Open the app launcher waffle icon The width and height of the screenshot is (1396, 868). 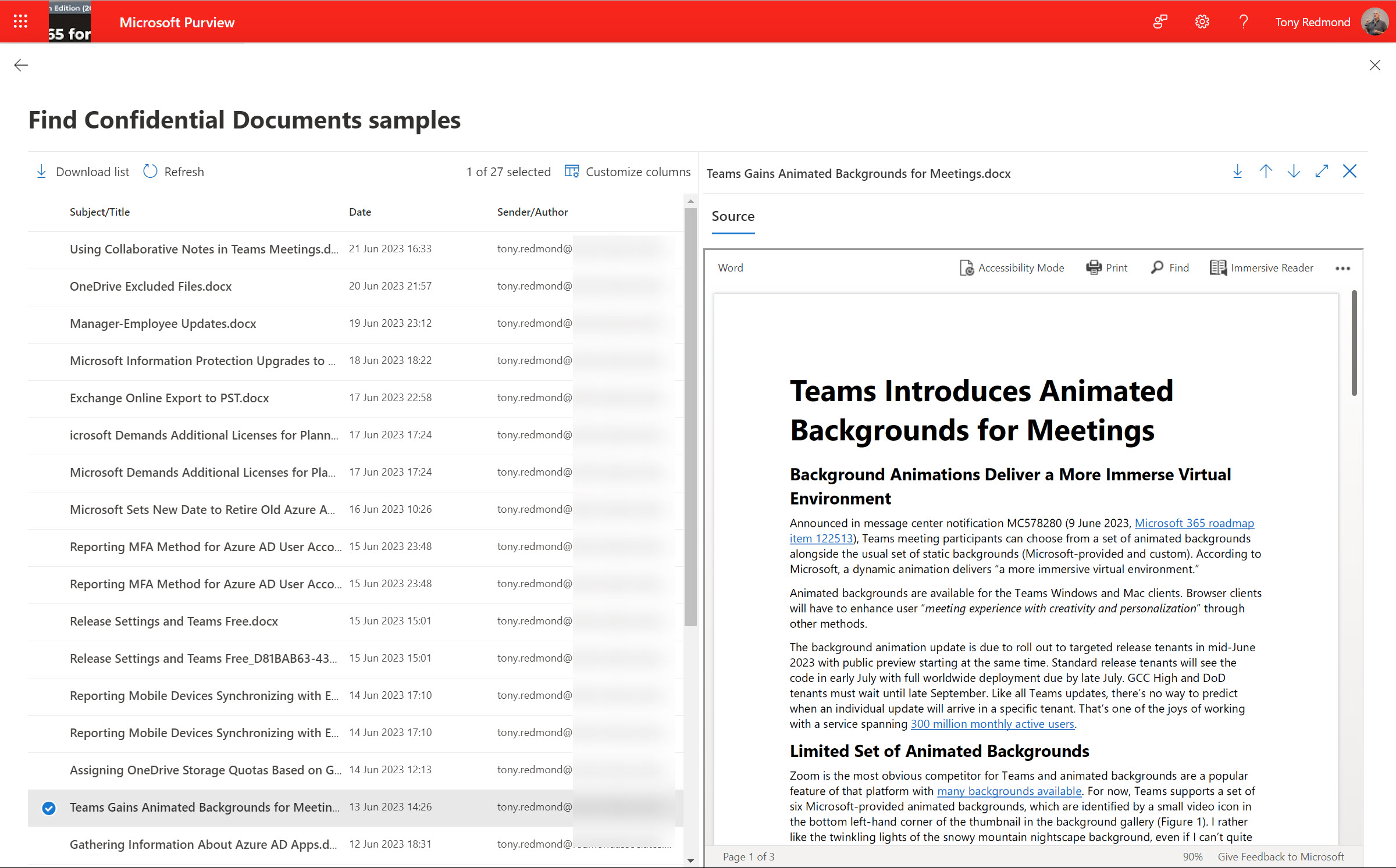(x=20, y=22)
